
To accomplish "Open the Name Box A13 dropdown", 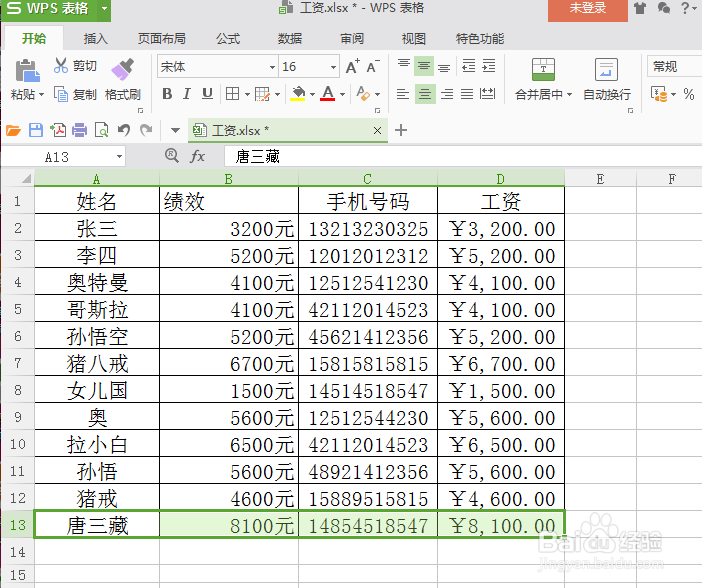I will pyautogui.click(x=120, y=157).
